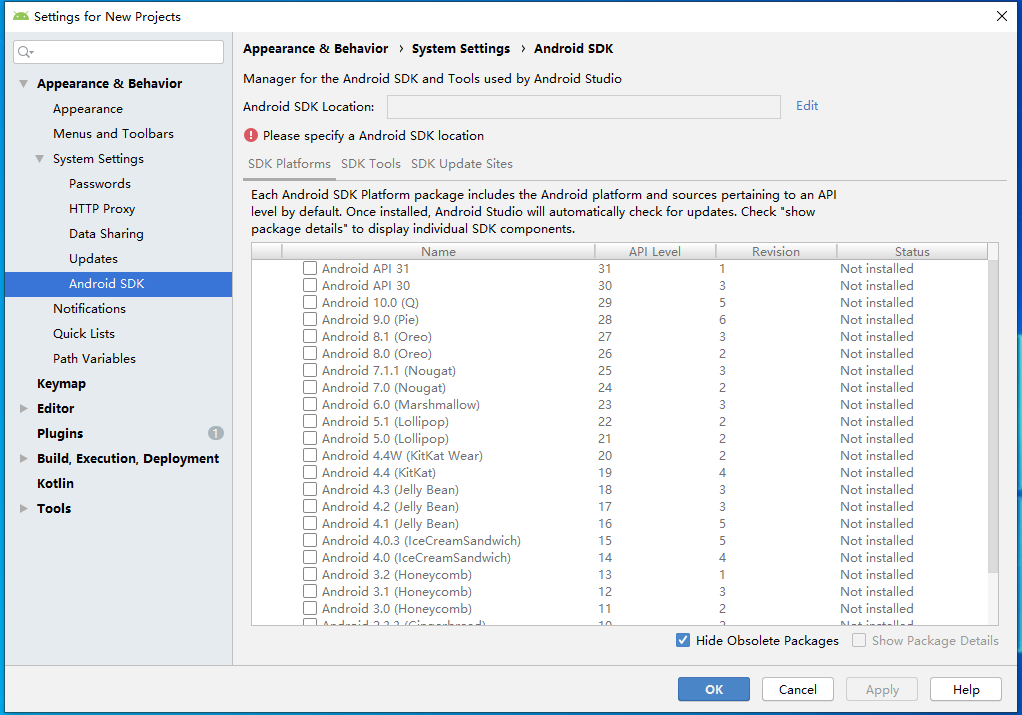
Task: Sort by API Level column header
Action: (x=655, y=252)
